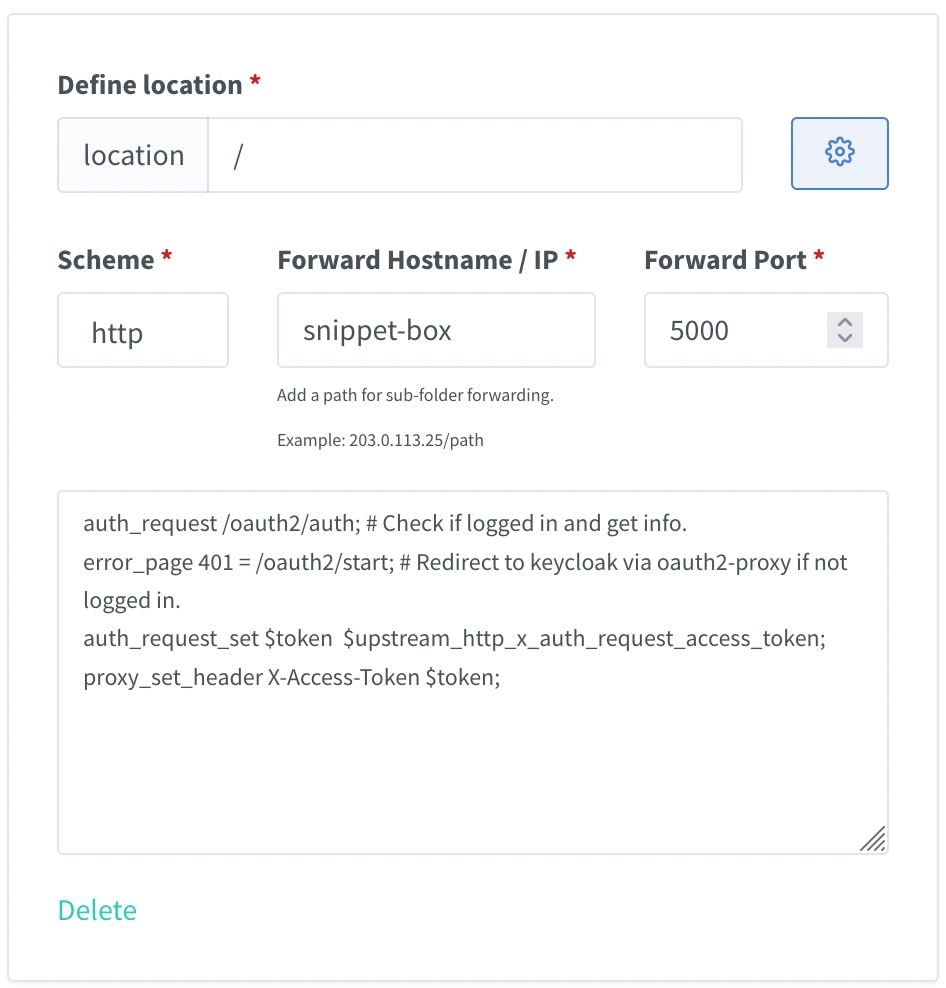
Task: Decrease Forward Port with down arrow
Action: click(845, 338)
